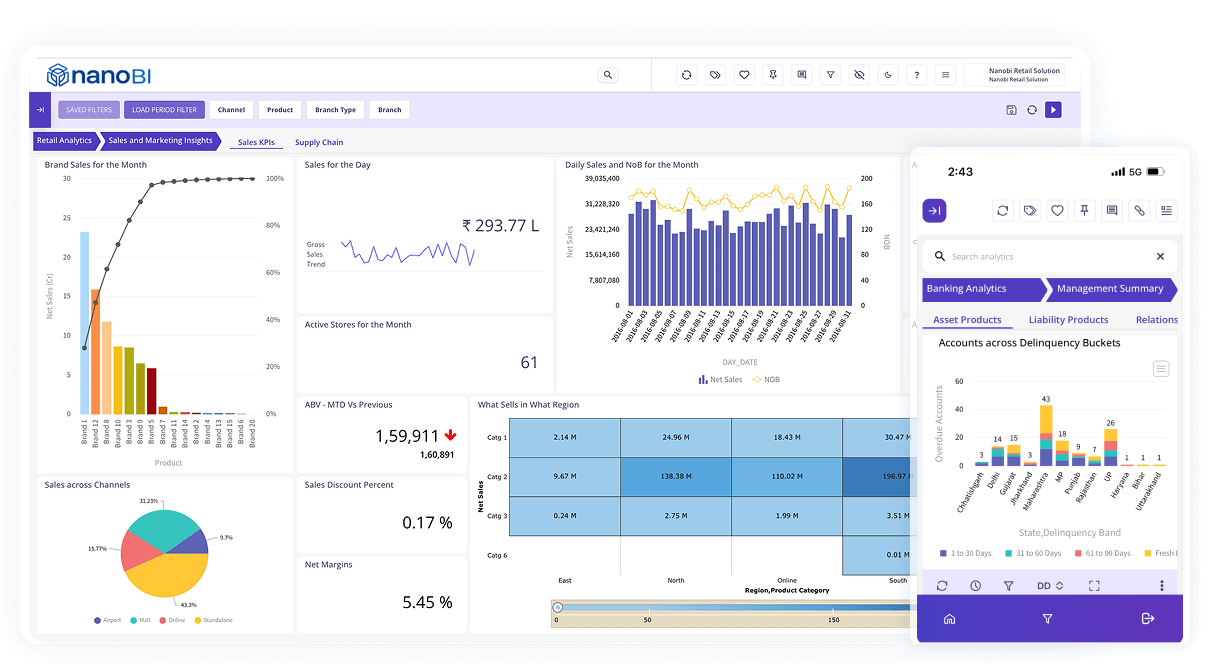Expand the DD drill-down selector in mobile view
The height and width of the screenshot is (664, 1210).
click(x=1049, y=585)
